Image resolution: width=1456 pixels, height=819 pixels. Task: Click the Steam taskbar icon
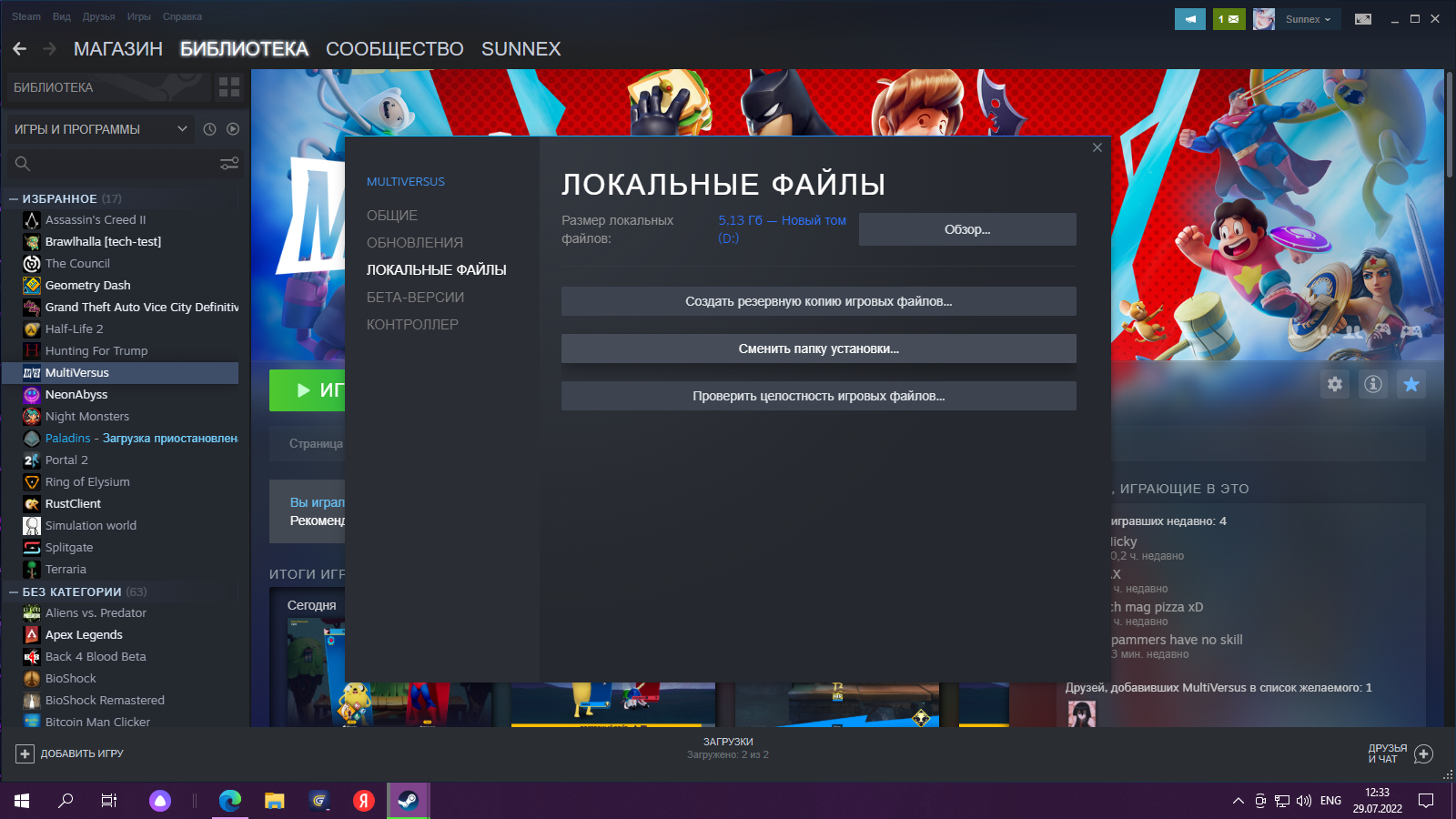point(408,801)
